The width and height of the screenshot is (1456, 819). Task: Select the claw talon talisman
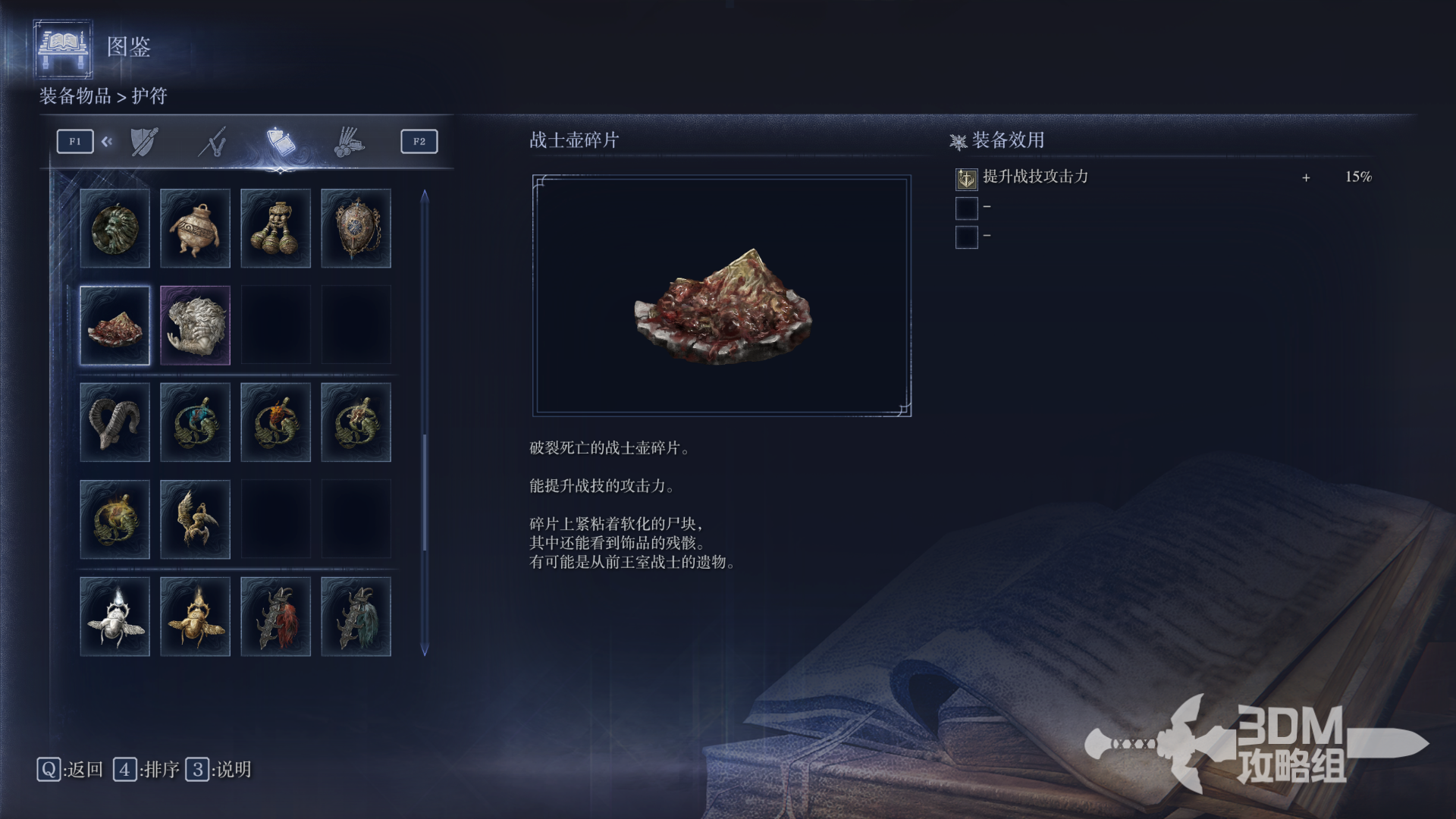[195, 519]
